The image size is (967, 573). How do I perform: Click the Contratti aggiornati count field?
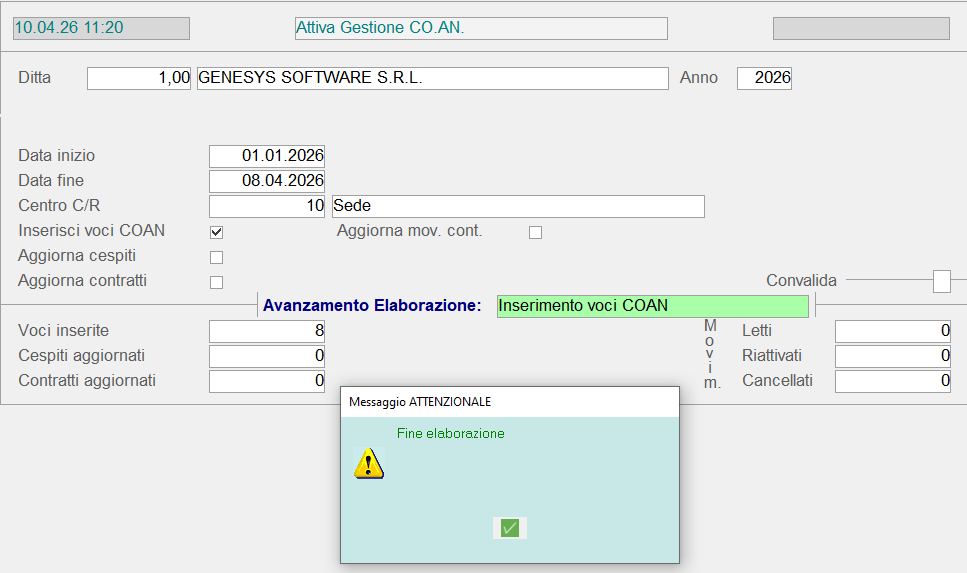(267, 381)
